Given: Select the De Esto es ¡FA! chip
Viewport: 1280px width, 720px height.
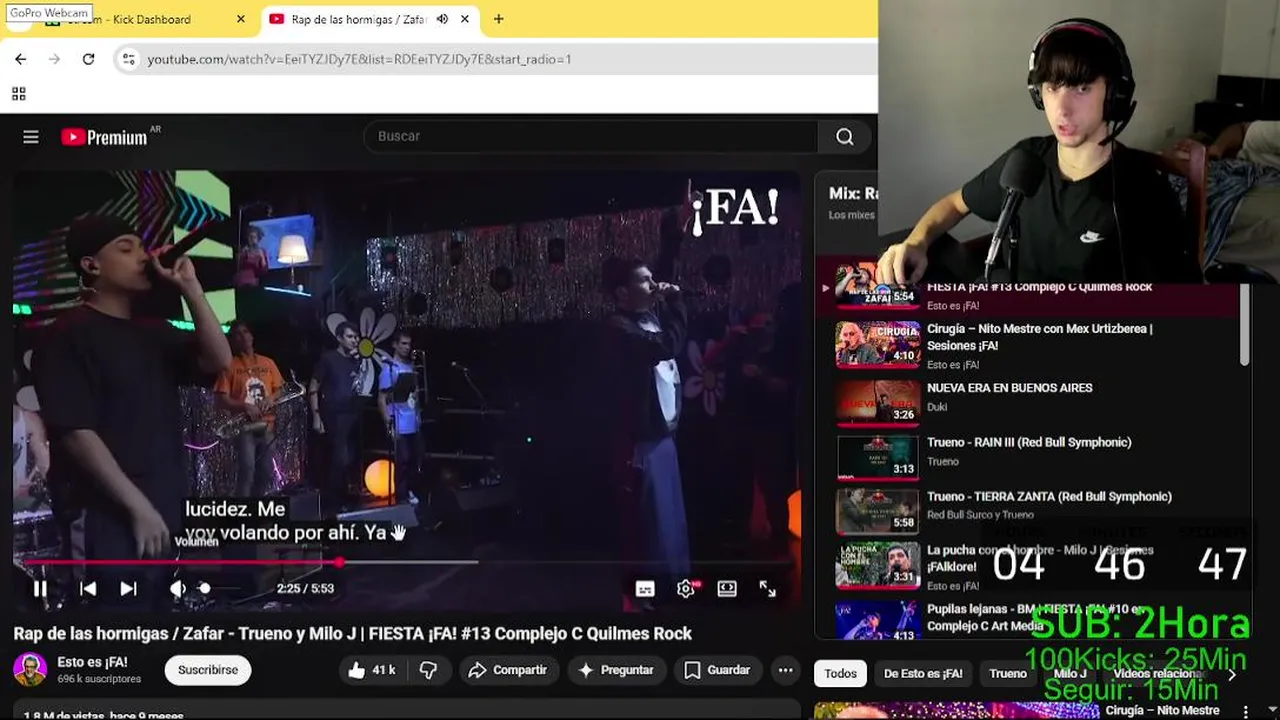Looking at the screenshot, I should [x=923, y=673].
